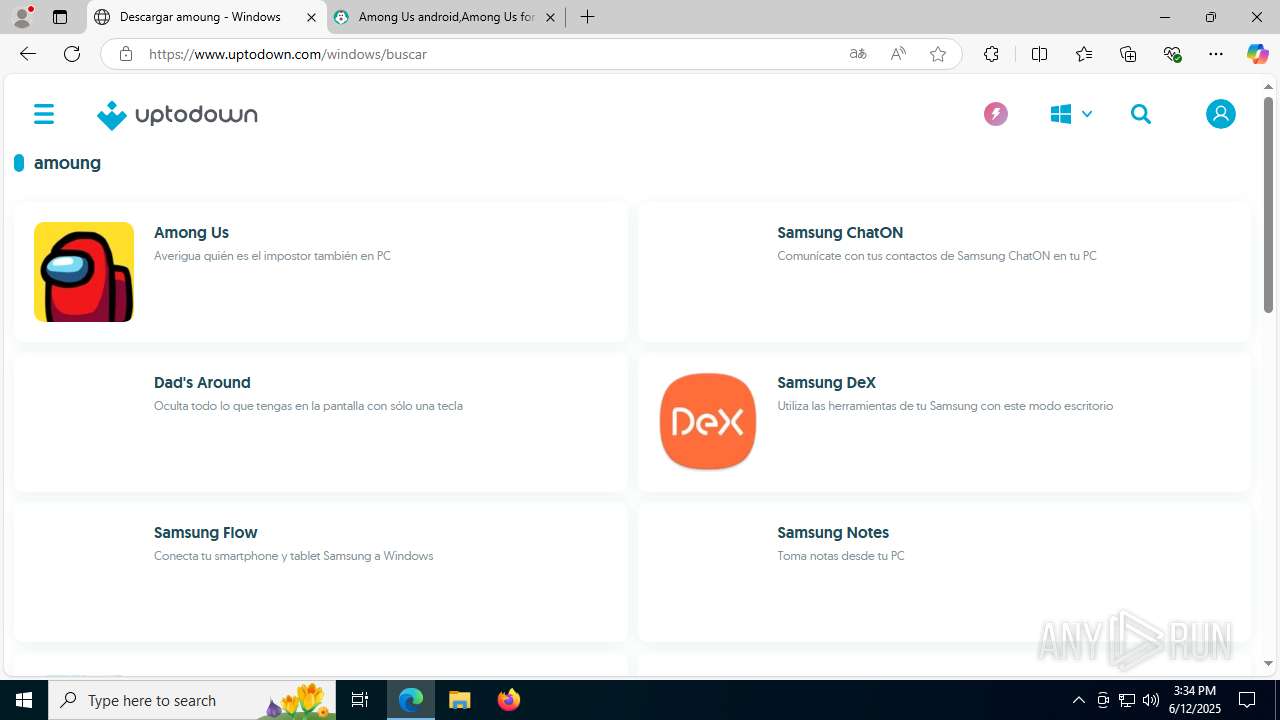Viewport: 1280px width, 720px height.
Task: Enable Read aloud in address bar
Action: pos(898,54)
